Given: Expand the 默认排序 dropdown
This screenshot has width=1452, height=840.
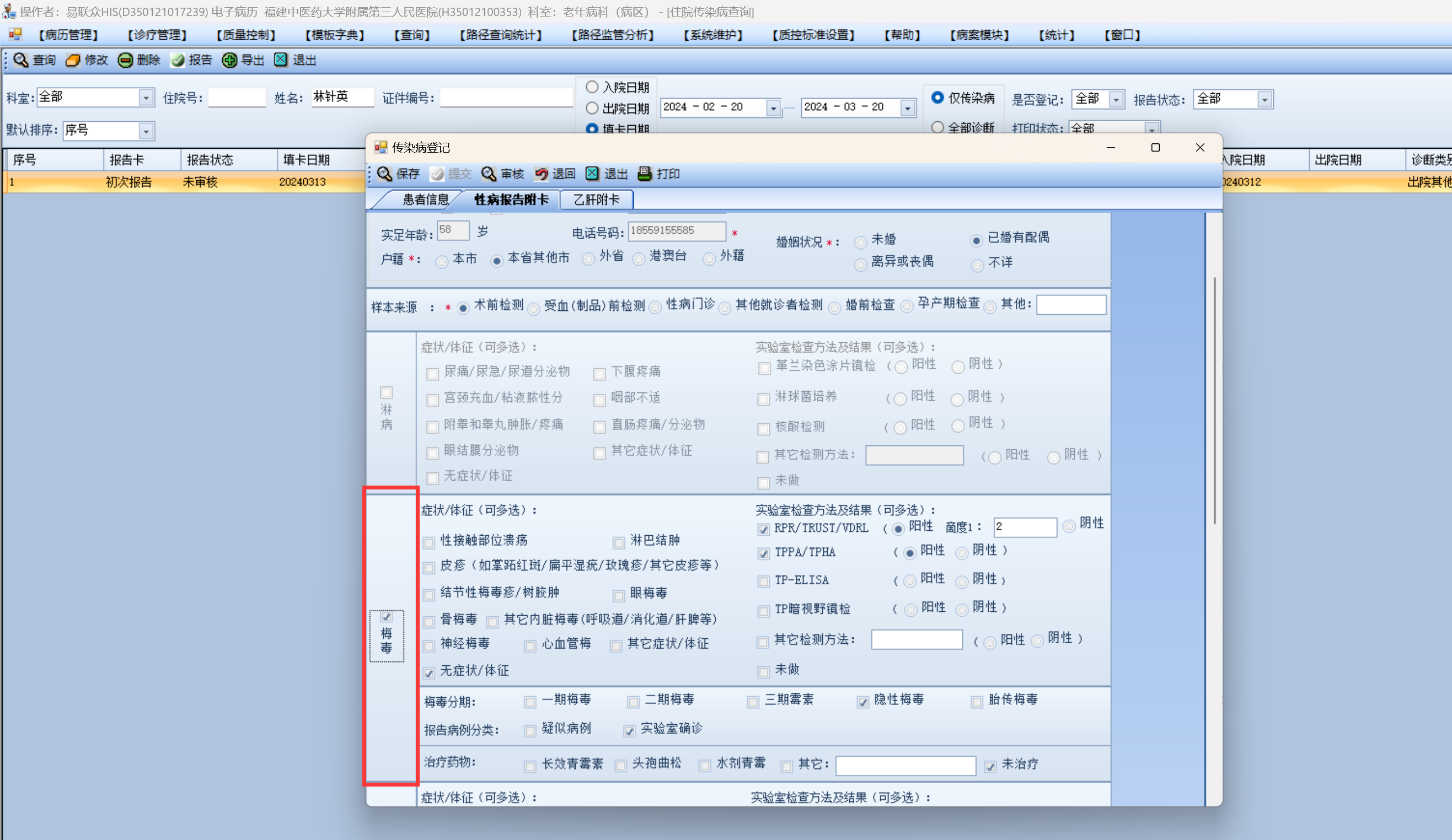Looking at the screenshot, I should click(146, 131).
